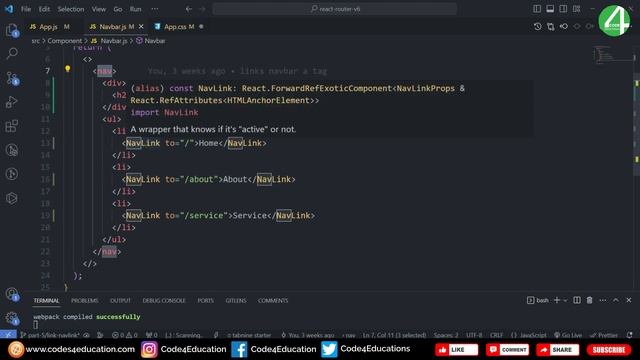Click the react-router-v6 command center search box
This screenshot has height=360, width=640.
click(x=334, y=9)
